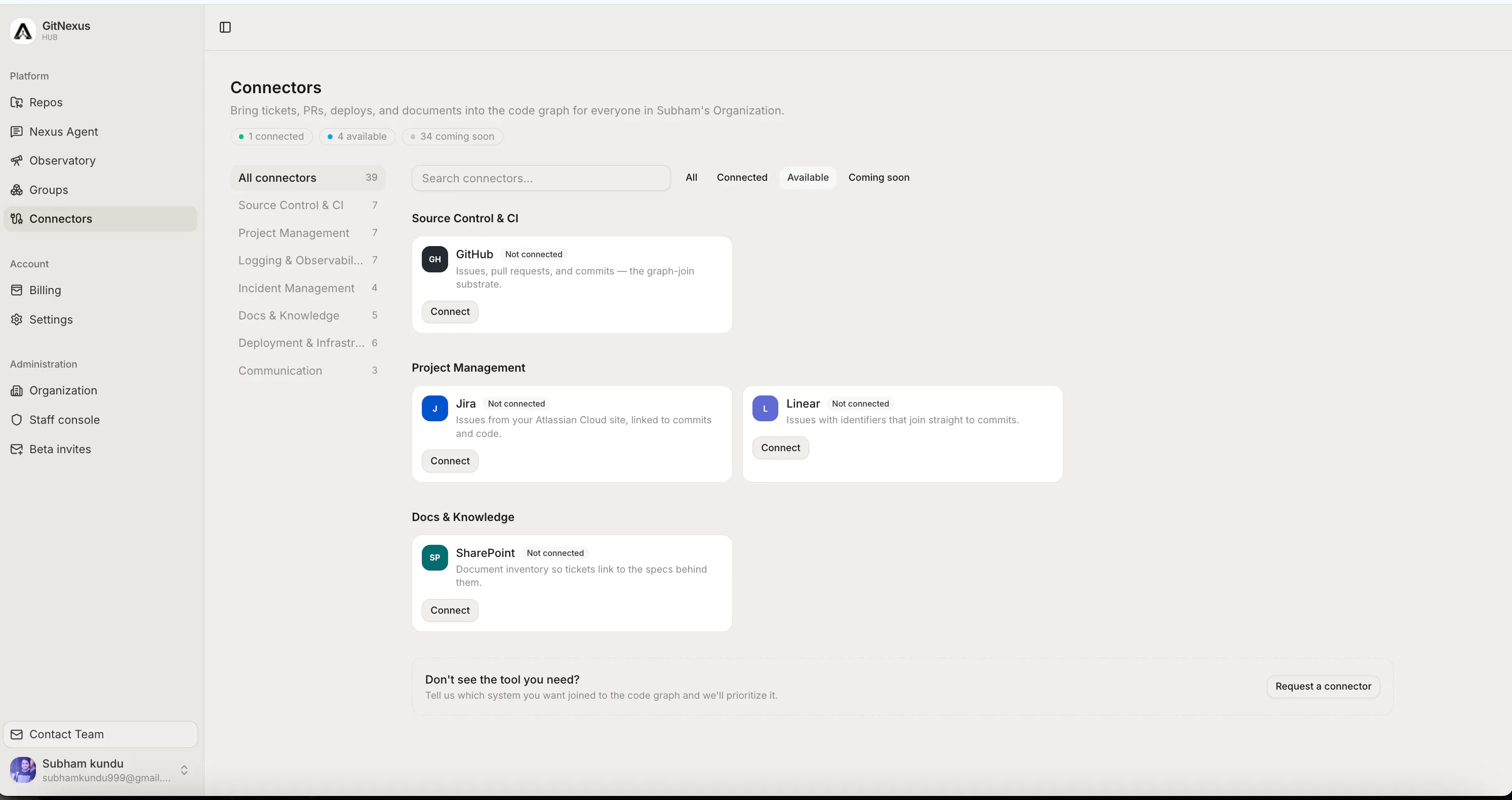Click the 4 available status chip

click(x=357, y=136)
